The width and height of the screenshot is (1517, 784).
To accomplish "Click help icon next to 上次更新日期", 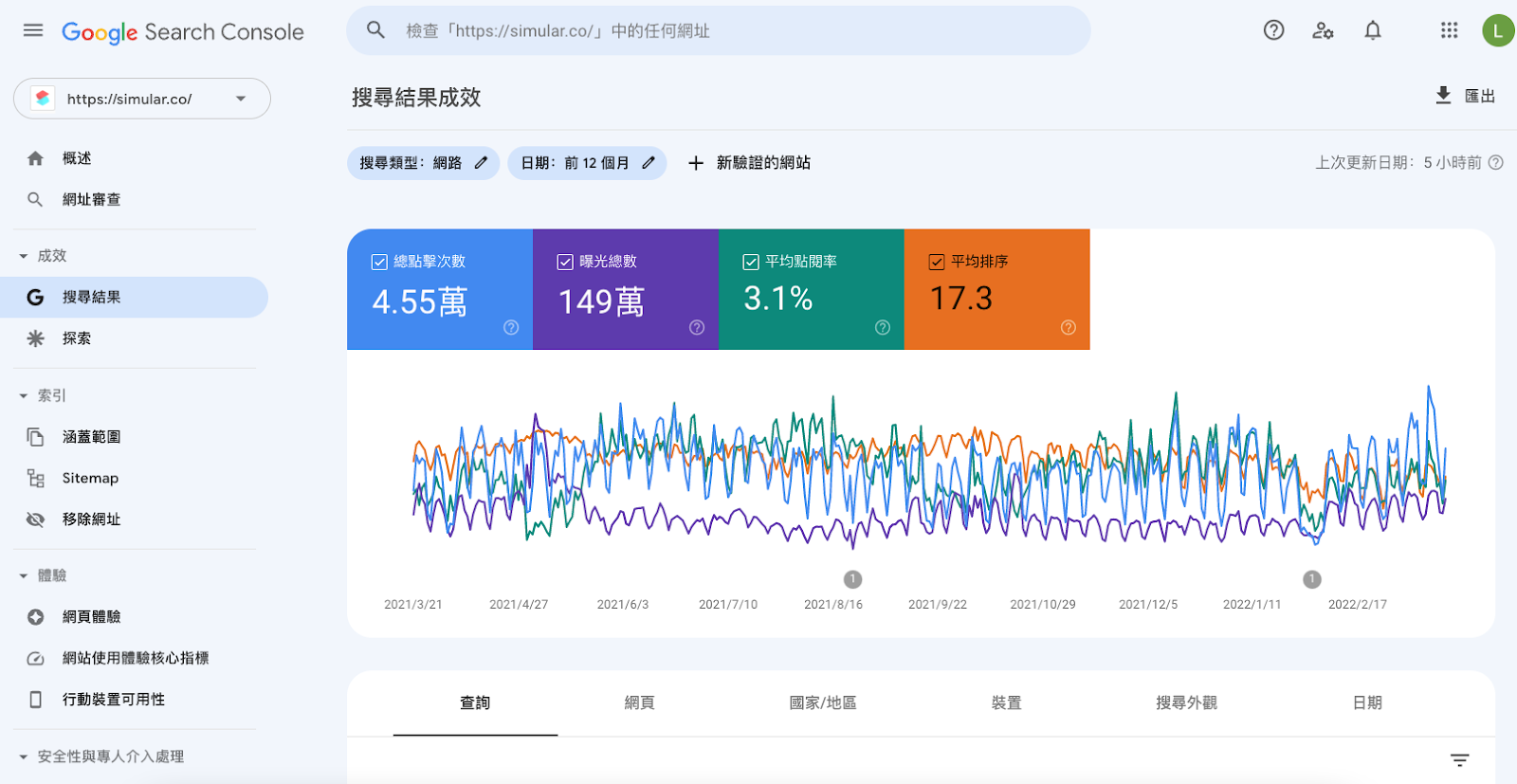I will pos(1496,162).
